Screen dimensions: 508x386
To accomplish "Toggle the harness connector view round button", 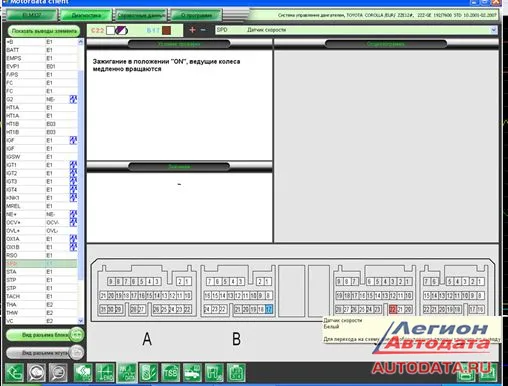I will [77, 353].
